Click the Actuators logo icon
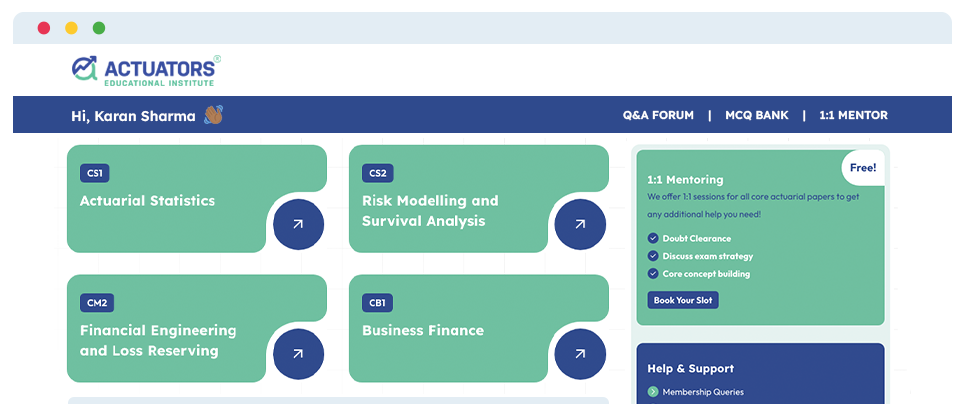 click(x=85, y=68)
